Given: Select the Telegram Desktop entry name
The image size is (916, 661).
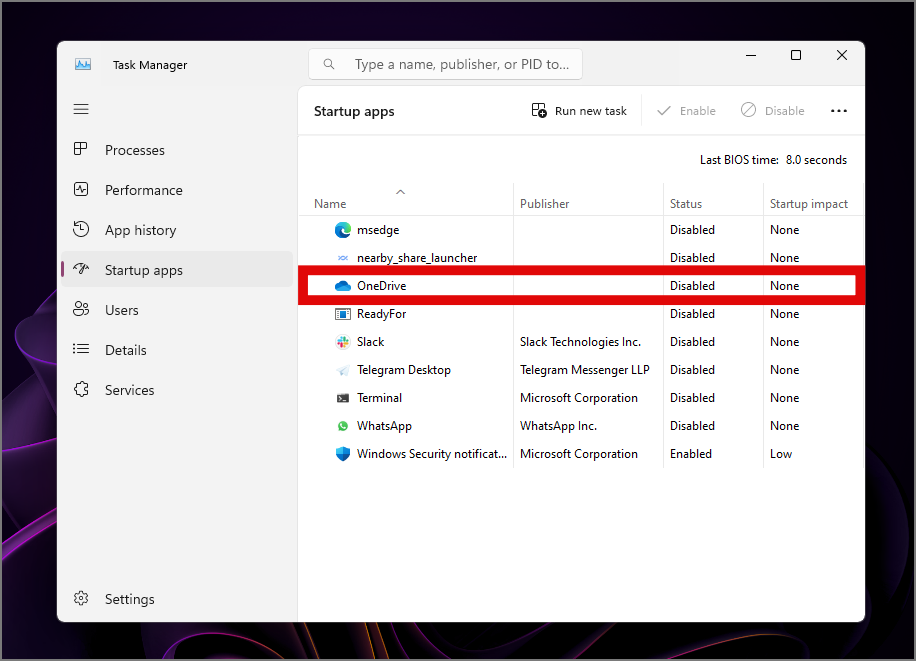Looking at the screenshot, I should click(404, 370).
